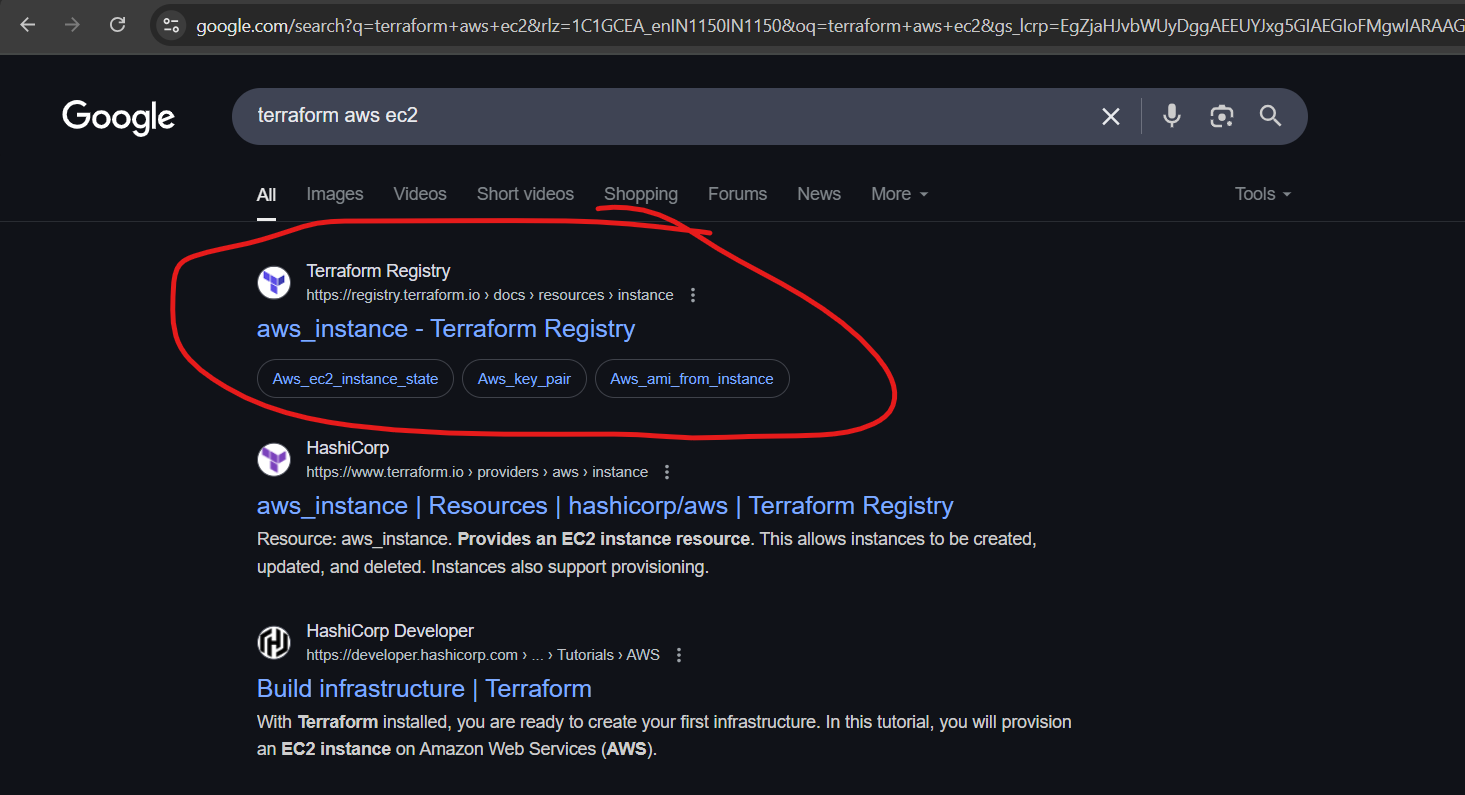Reload the page with refresh icon

pyautogui.click(x=117, y=25)
